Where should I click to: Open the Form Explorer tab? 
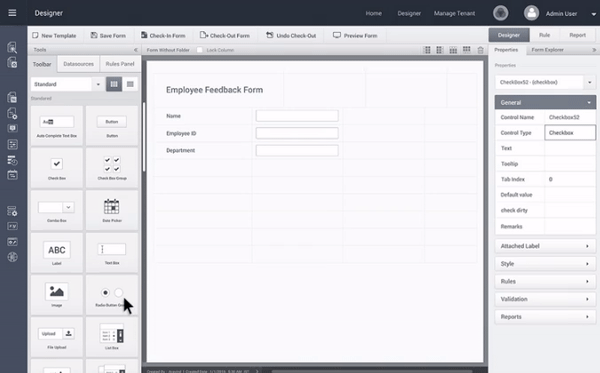pyautogui.click(x=547, y=50)
